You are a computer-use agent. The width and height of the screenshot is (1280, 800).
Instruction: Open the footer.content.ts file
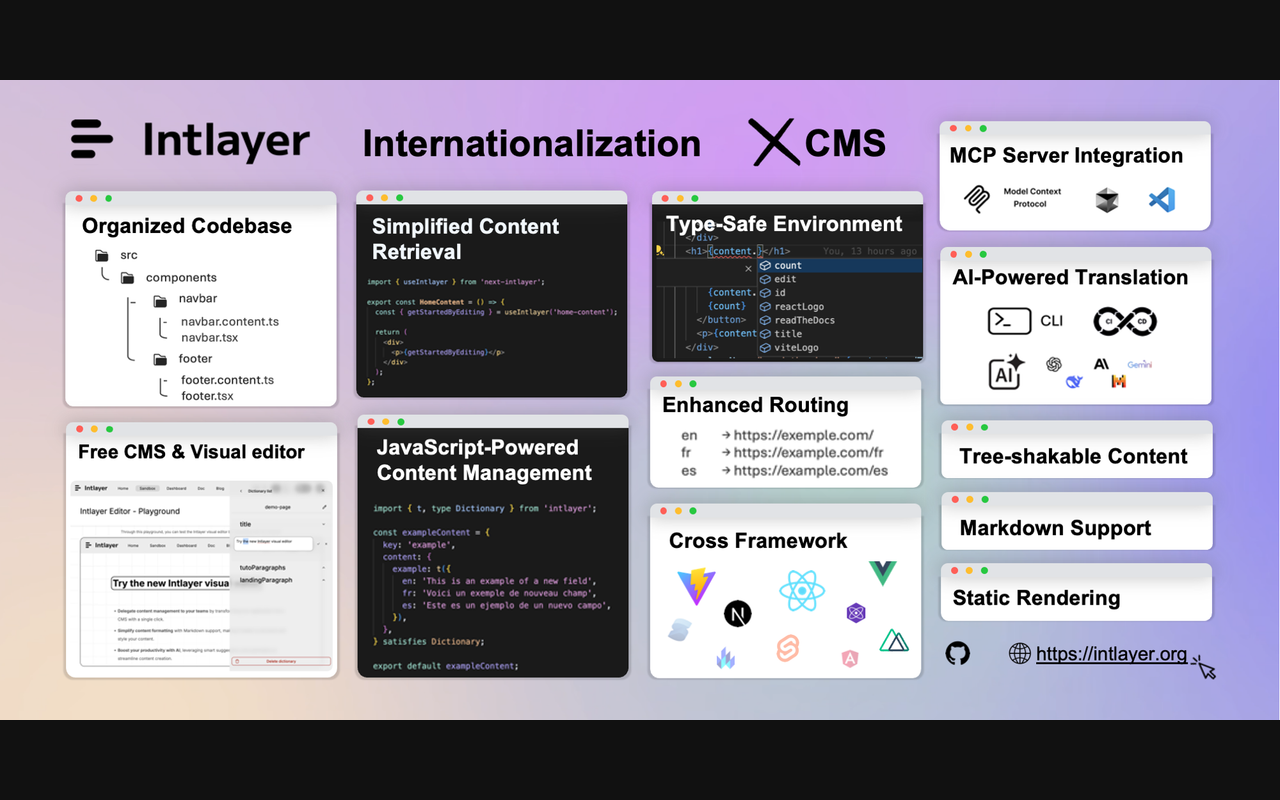coord(227,380)
